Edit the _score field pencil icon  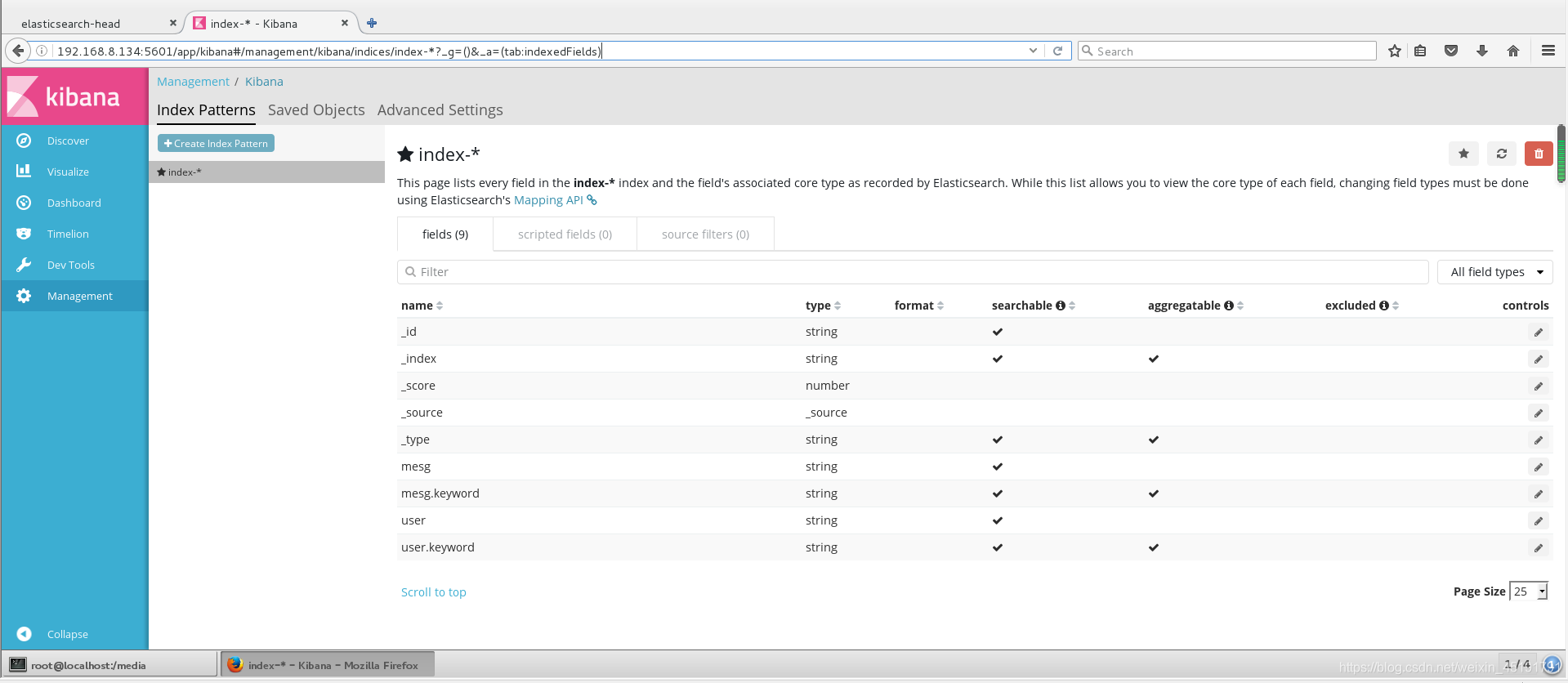click(1539, 386)
